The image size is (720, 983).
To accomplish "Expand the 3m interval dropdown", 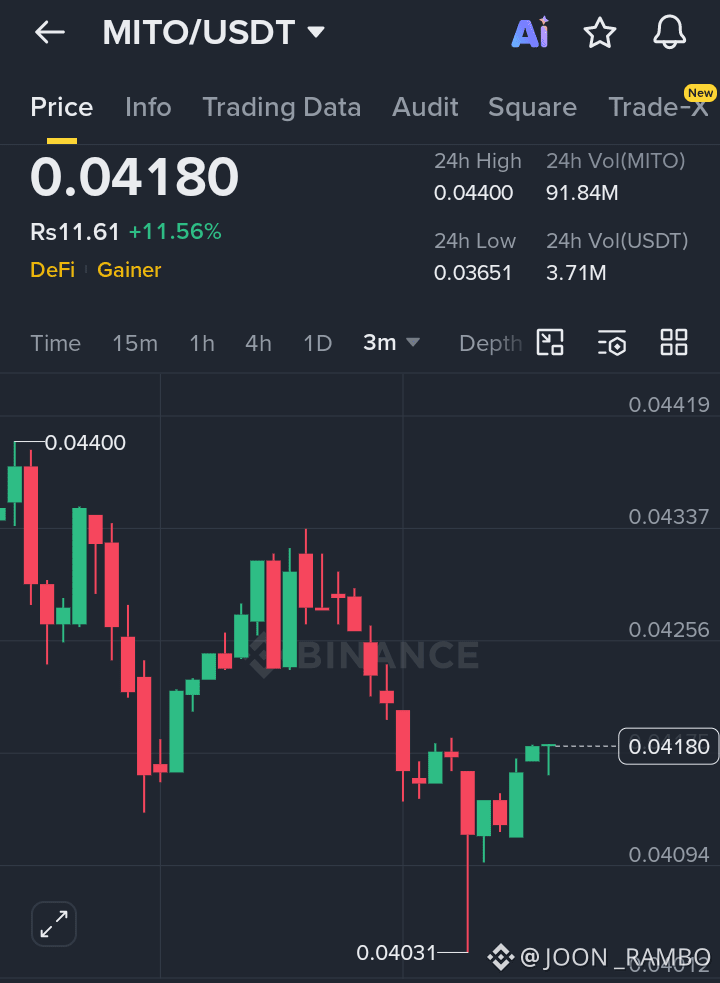I will point(391,343).
